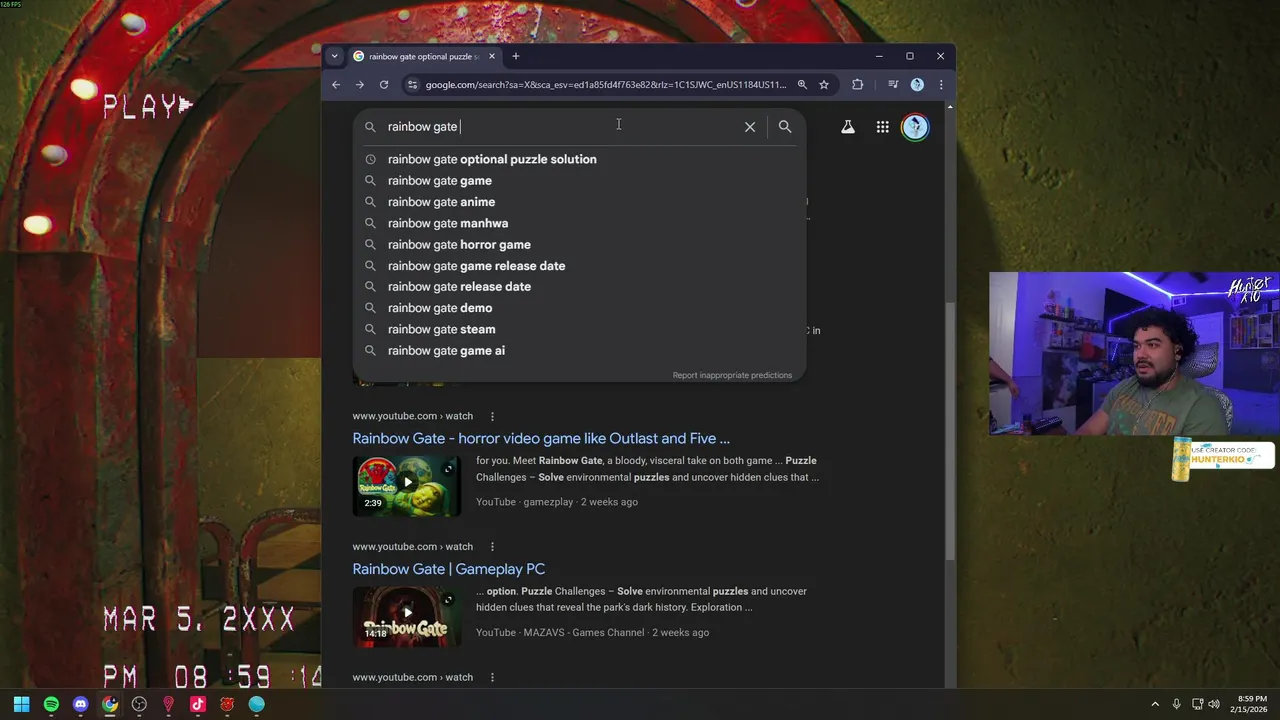Open 'Rainbow Gate - horror video game like Outlast' result
Image resolution: width=1280 pixels, height=720 pixels.
[x=541, y=438]
